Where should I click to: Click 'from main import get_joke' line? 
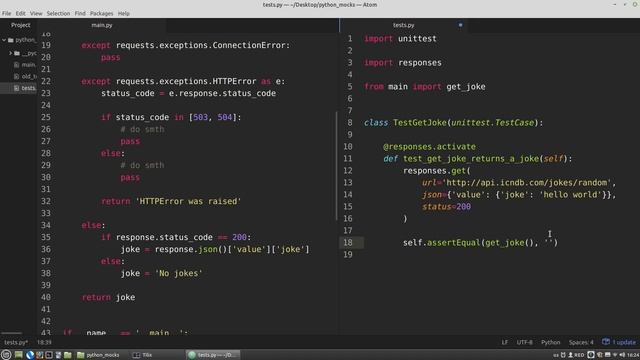(425, 87)
